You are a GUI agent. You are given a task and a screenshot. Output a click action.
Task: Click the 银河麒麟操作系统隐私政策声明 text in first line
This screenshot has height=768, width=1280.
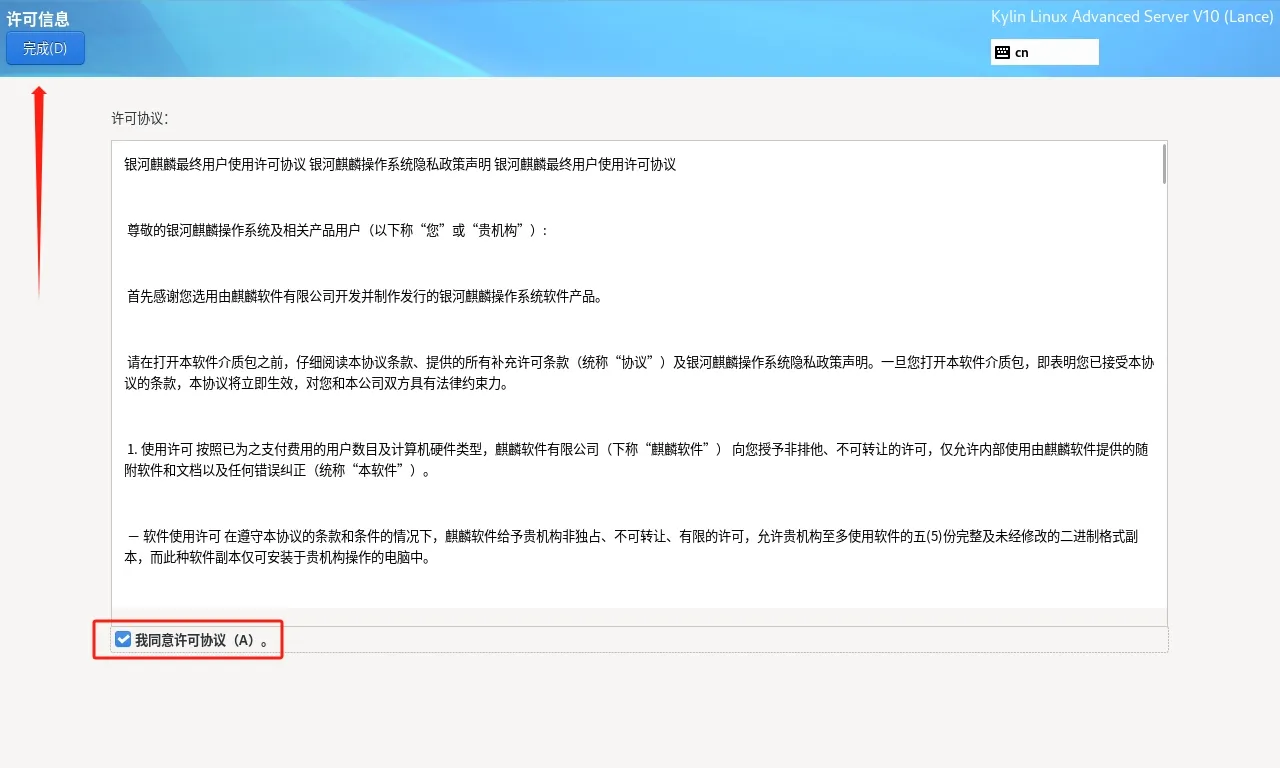[399, 164]
